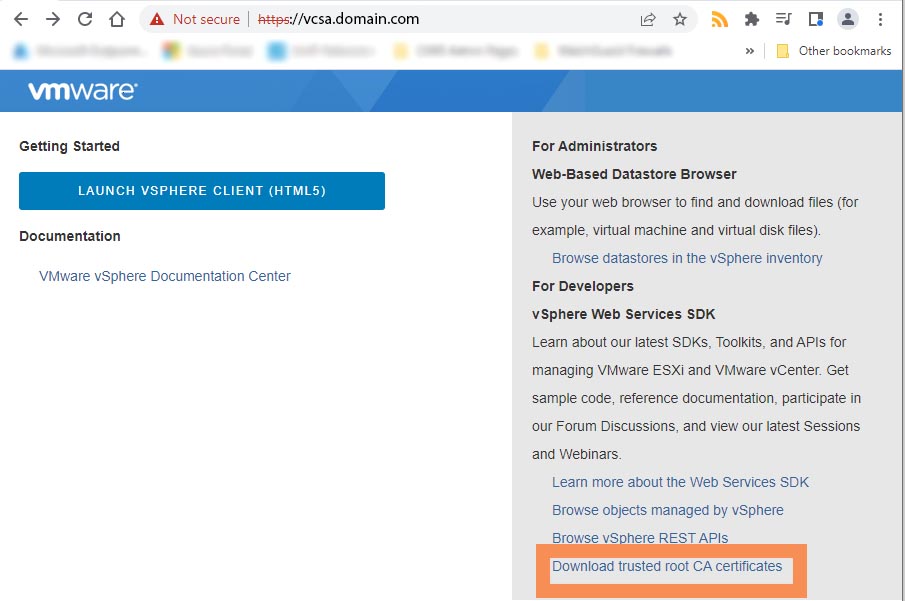The height and width of the screenshot is (601, 905).
Task: Open the user profile avatar
Action: point(847,19)
